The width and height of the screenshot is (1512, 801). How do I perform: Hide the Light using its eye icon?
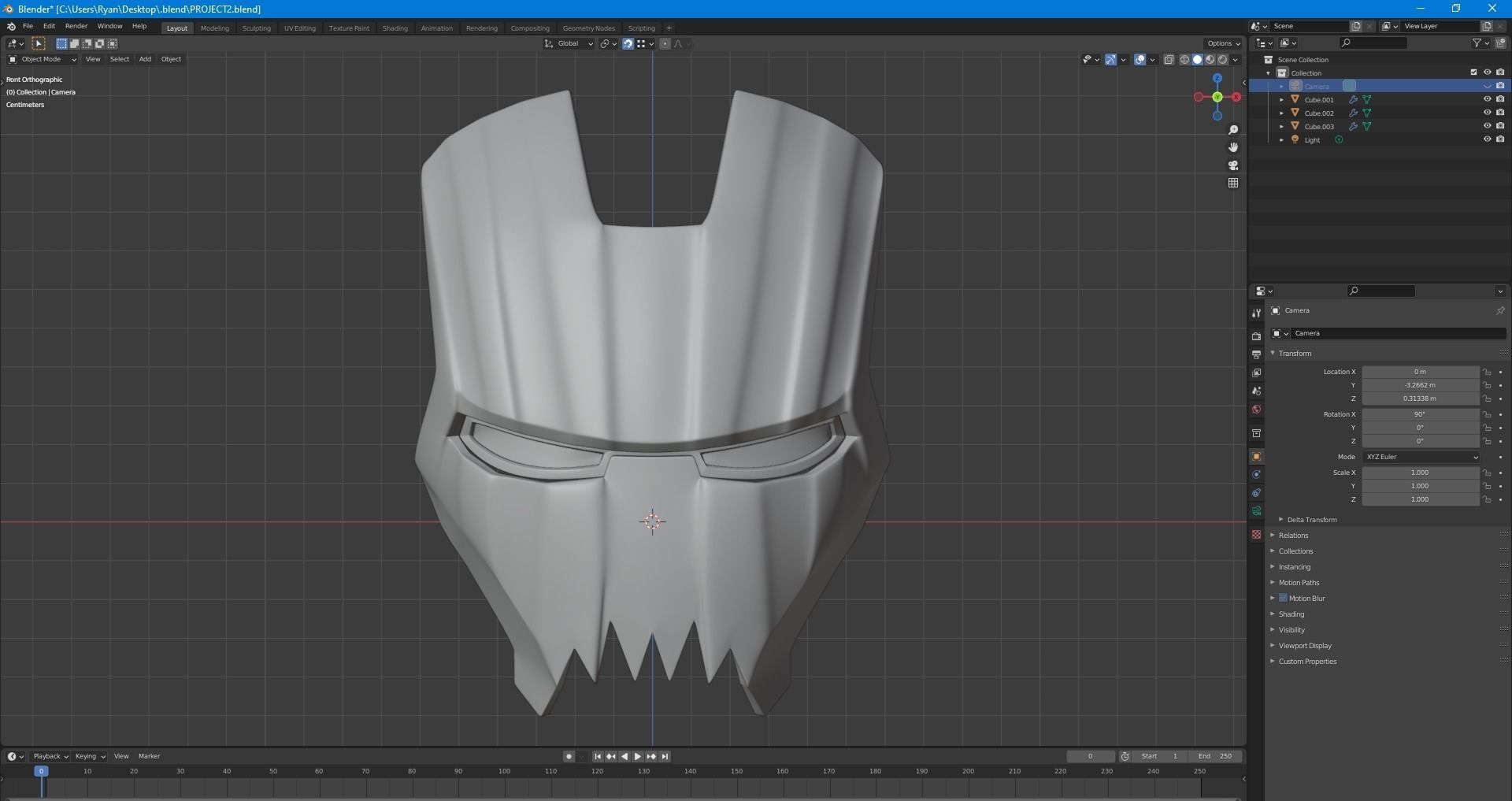pos(1488,139)
